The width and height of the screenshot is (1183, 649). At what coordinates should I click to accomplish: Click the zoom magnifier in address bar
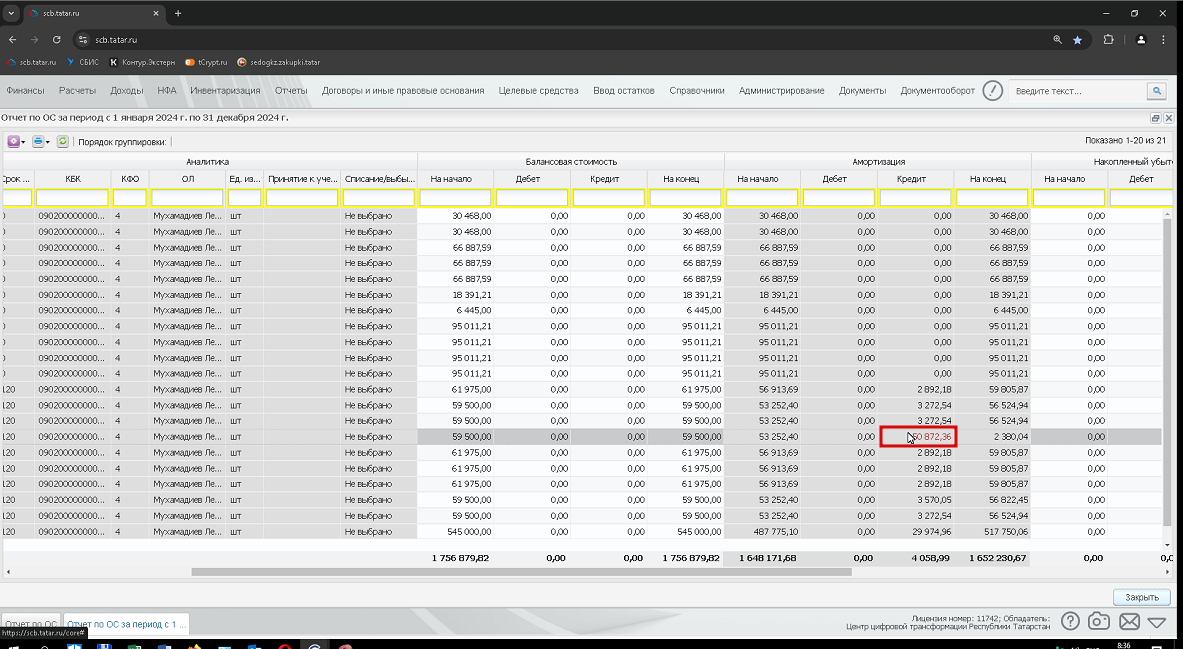tap(1058, 40)
